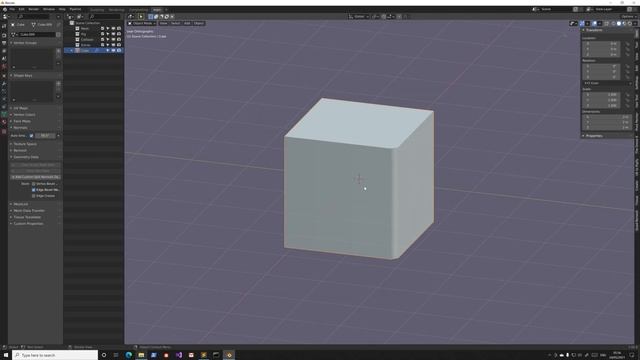The image size is (640, 360).
Task: Add a new vertex group with plus button
Action: [x=58, y=51]
